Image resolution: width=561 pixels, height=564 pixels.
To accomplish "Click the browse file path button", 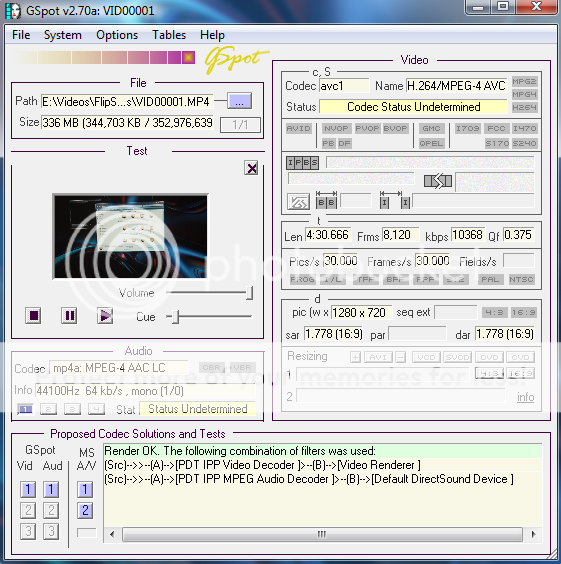I will click(240, 101).
